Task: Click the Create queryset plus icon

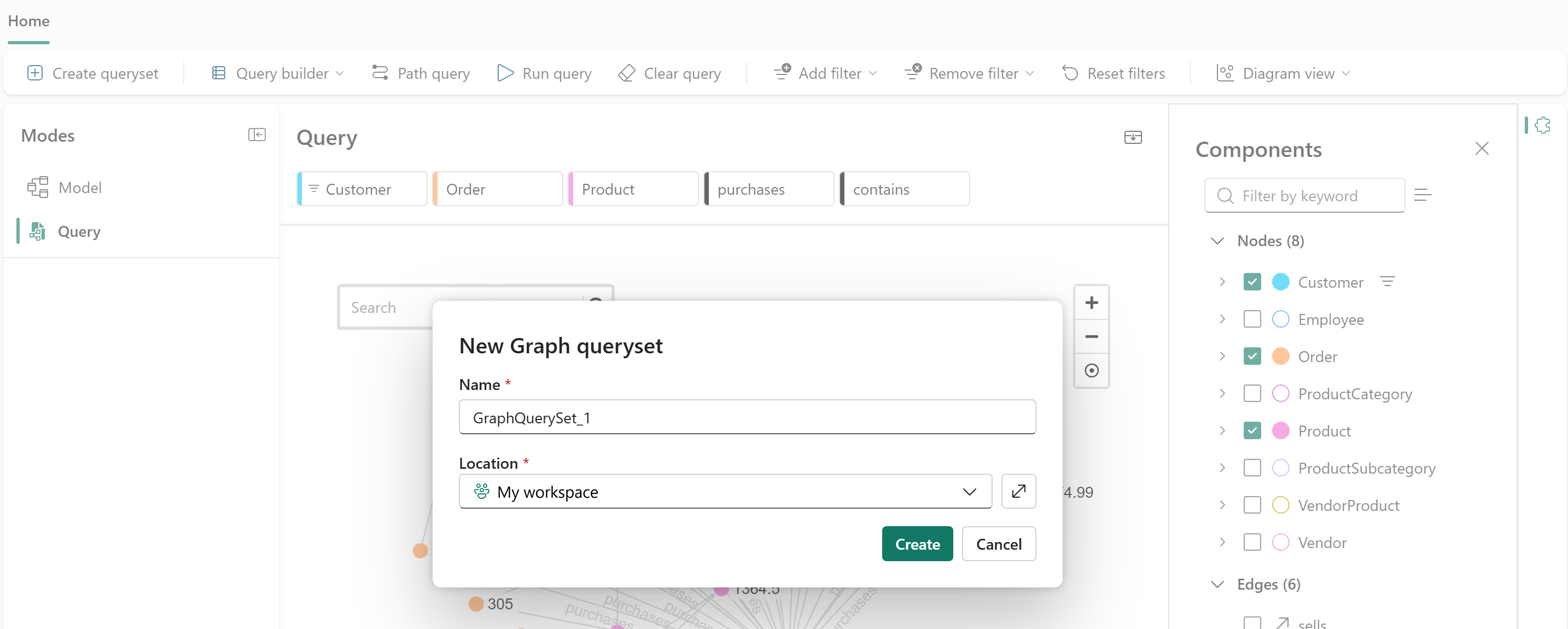Action: click(36, 73)
